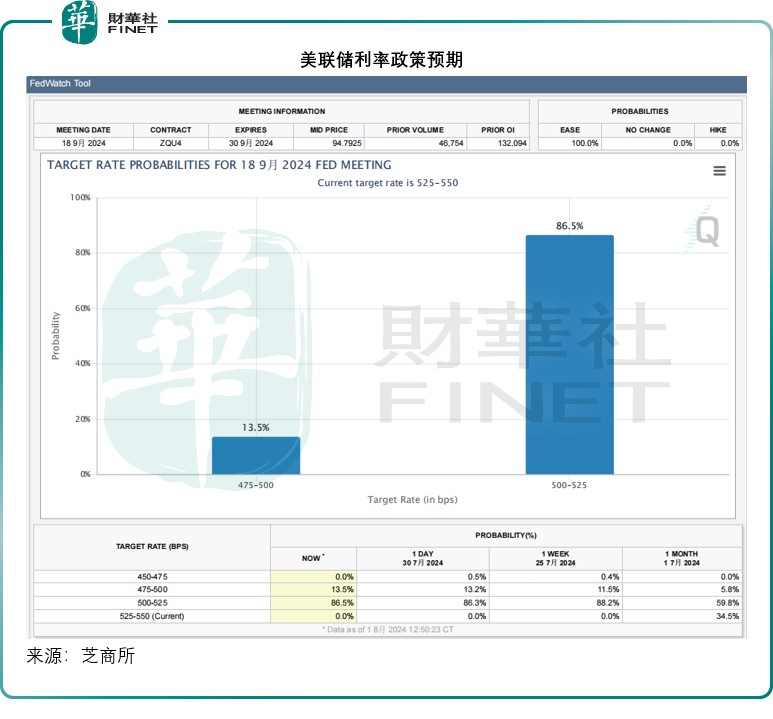773x719 pixels.
Task: Click the highlighted 86.5% NOW cell
Action: click(313, 603)
